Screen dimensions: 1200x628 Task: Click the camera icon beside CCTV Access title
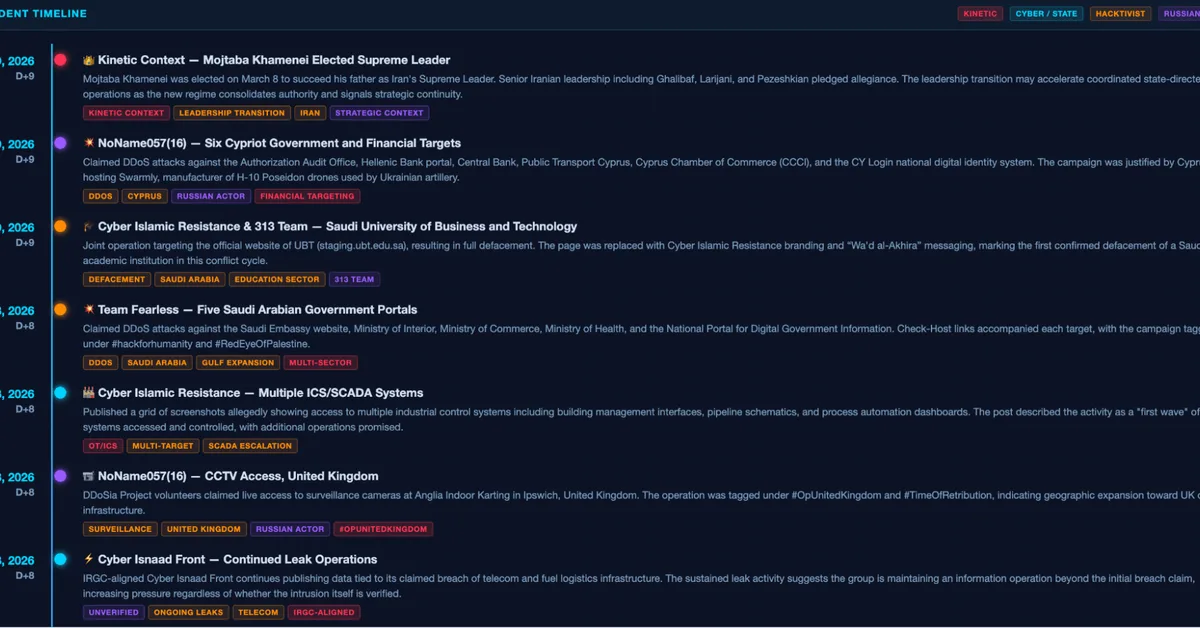[x=89, y=476]
